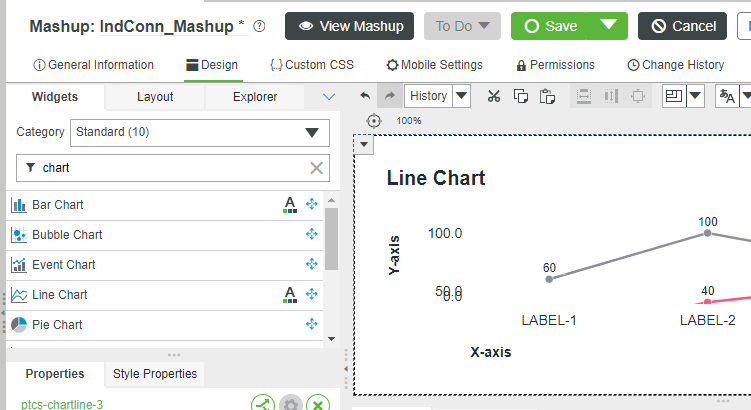The width and height of the screenshot is (751, 410).
Task: Select the Widgets panel tab
Action: [x=55, y=97]
